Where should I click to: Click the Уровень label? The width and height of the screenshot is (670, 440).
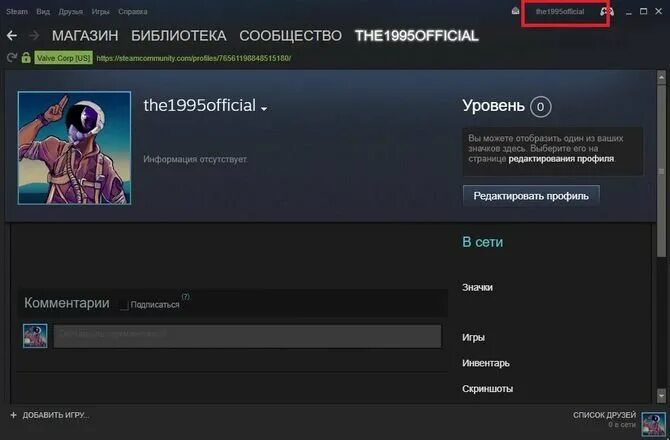(493, 106)
